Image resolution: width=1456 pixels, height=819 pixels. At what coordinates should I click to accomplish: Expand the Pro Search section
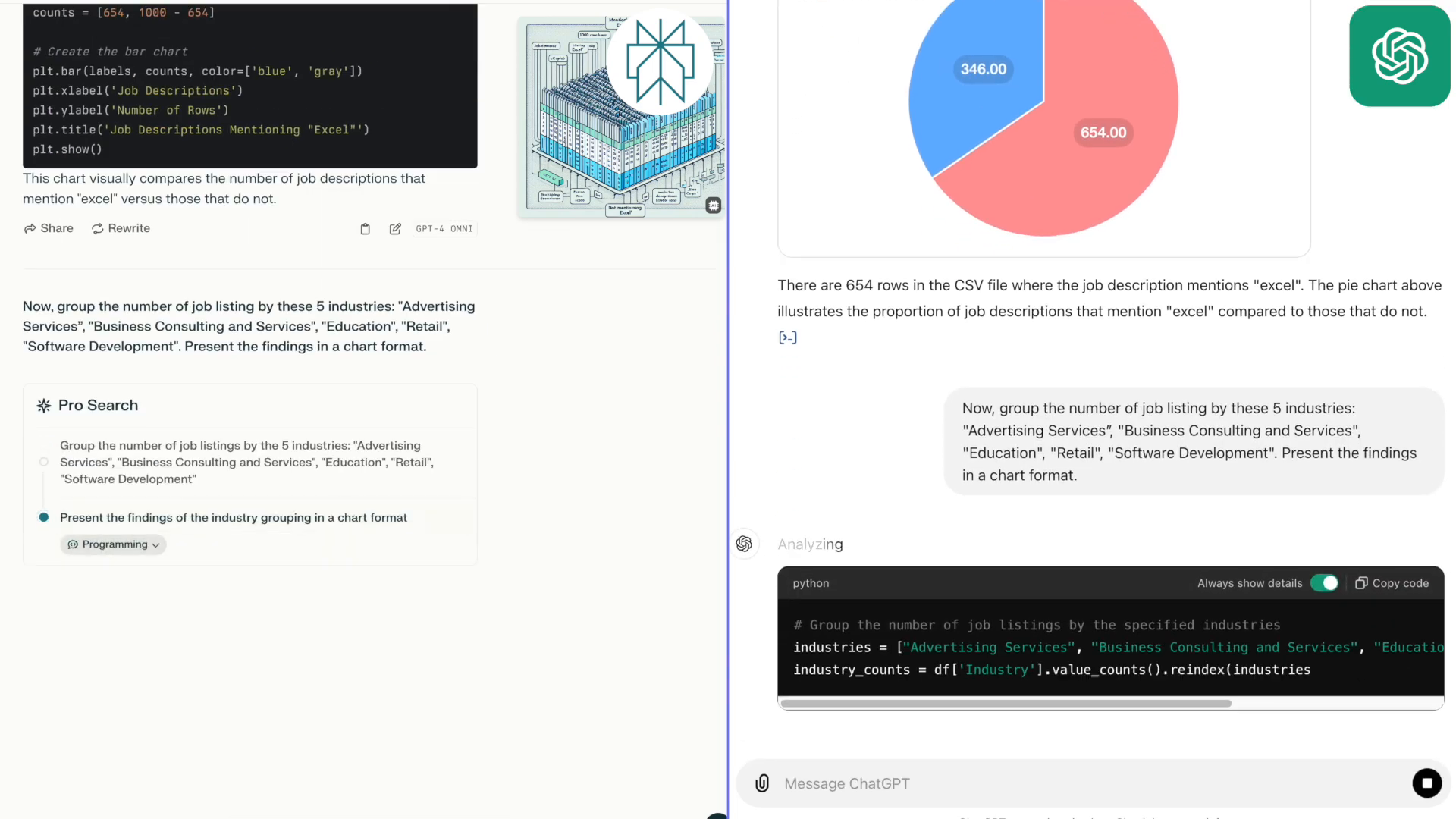[x=97, y=404]
